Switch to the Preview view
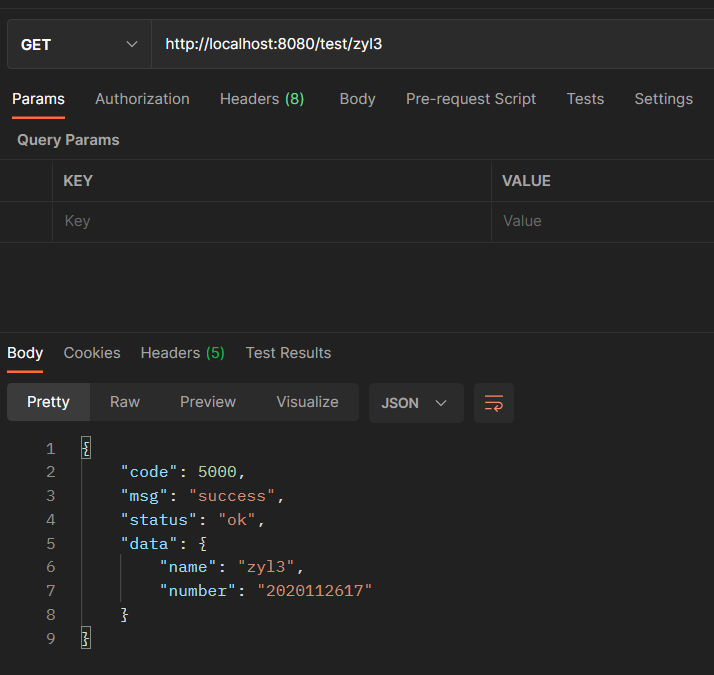The image size is (714, 675). pos(208,402)
